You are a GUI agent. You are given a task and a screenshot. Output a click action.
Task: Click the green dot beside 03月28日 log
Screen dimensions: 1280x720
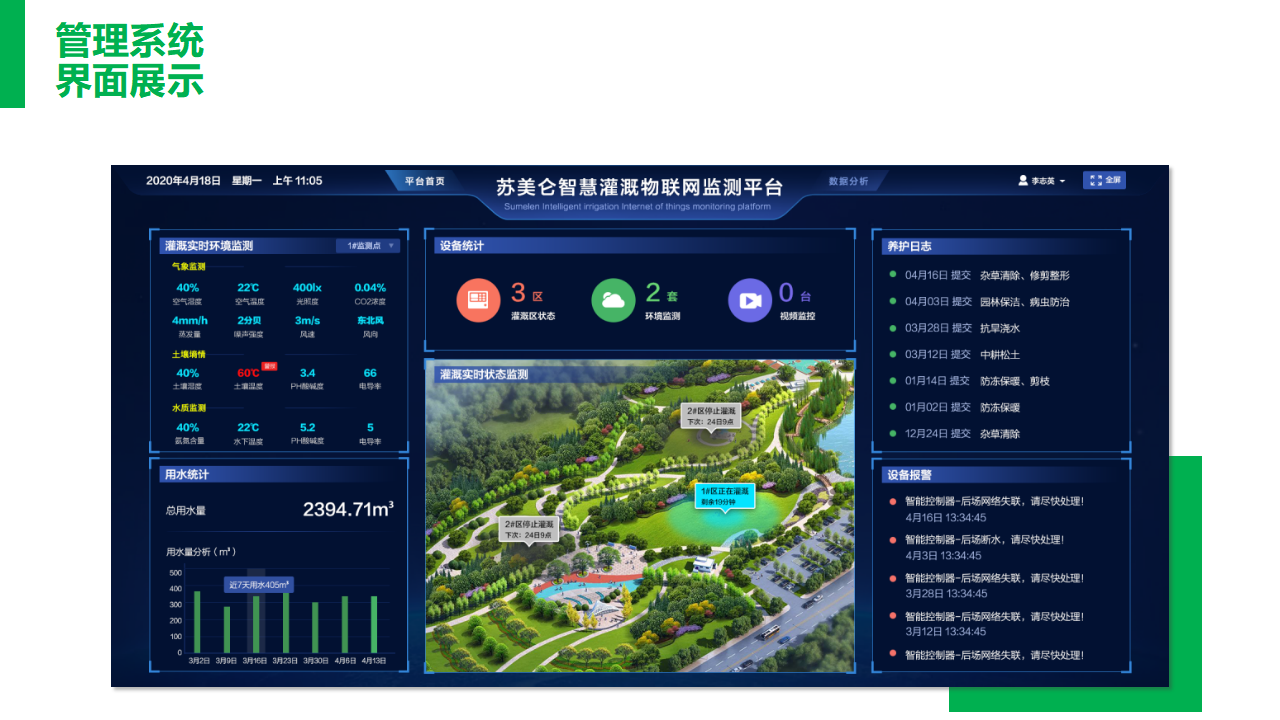pyautogui.click(x=892, y=328)
